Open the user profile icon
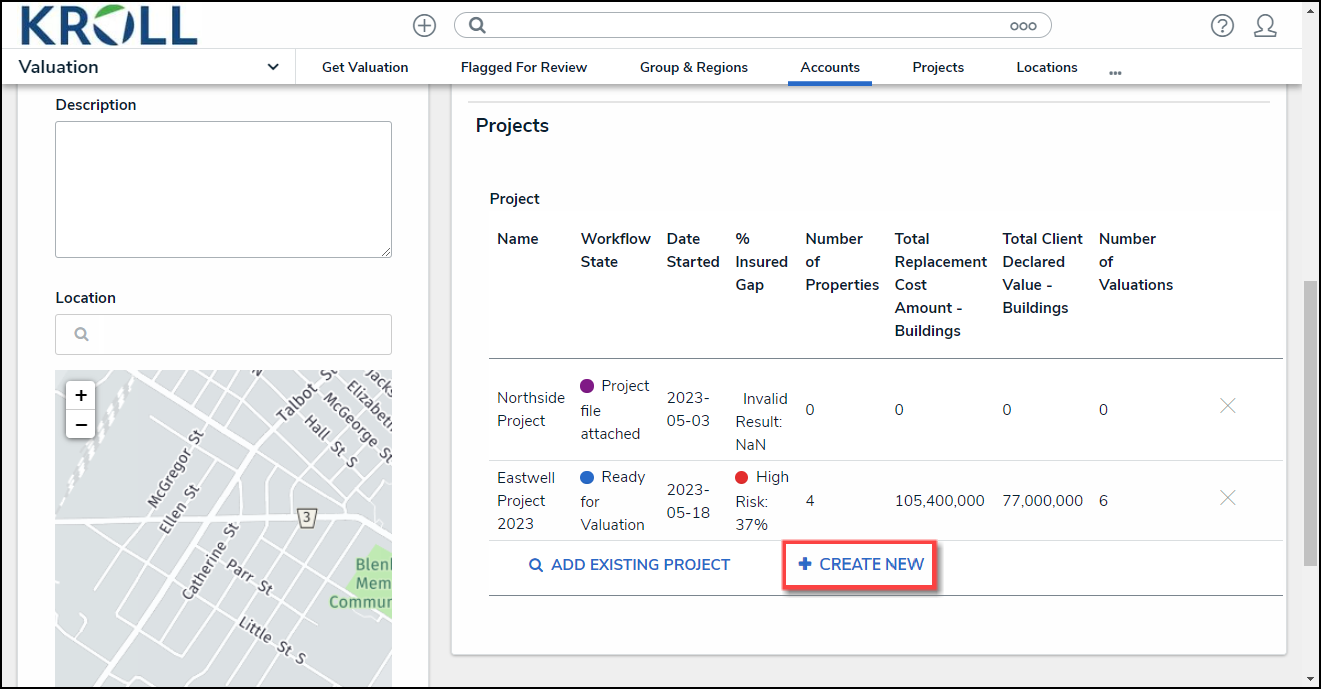The height and width of the screenshot is (689, 1321). click(1265, 26)
